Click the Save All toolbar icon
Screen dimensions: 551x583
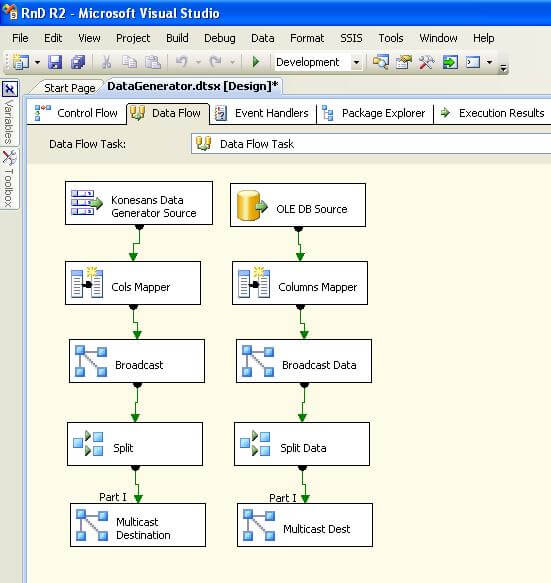[78, 62]
